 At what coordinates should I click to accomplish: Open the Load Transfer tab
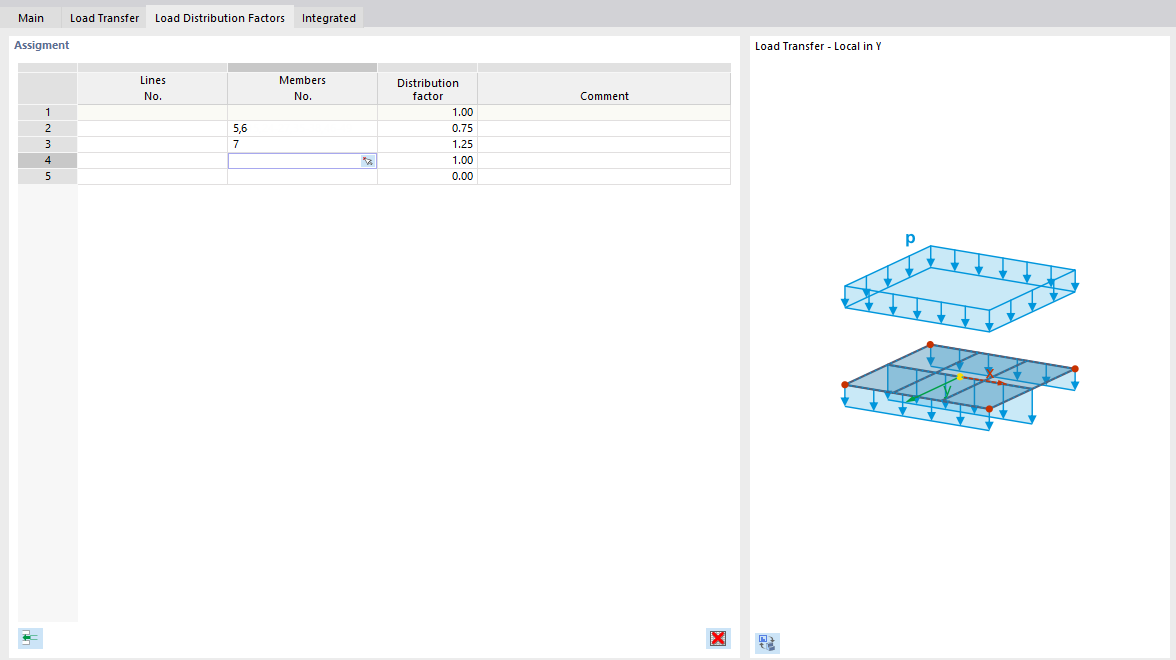[x=104, y=18]
